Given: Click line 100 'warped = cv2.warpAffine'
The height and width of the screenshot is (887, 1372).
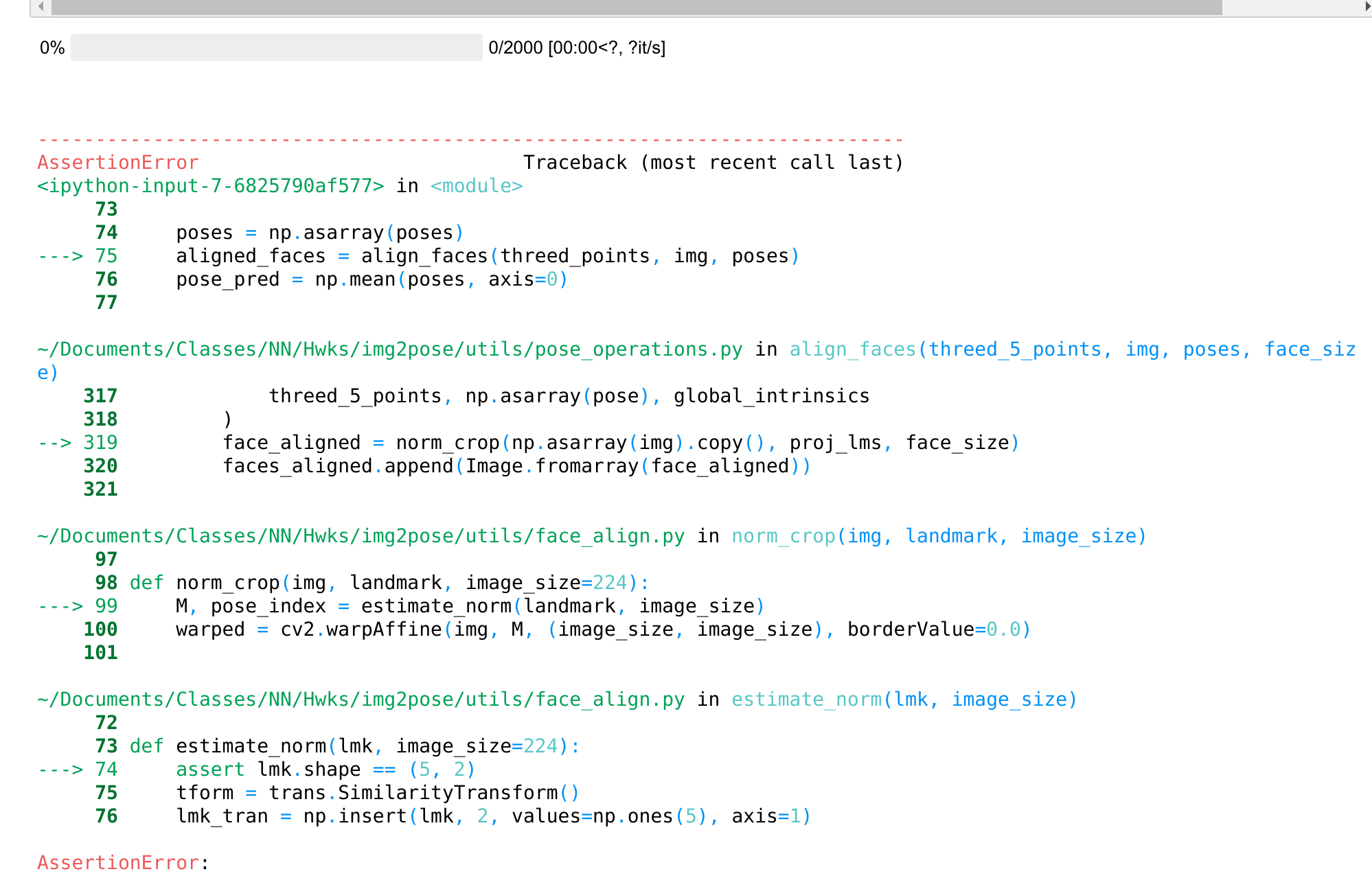Looking at the screenshot, I should 604,630.
